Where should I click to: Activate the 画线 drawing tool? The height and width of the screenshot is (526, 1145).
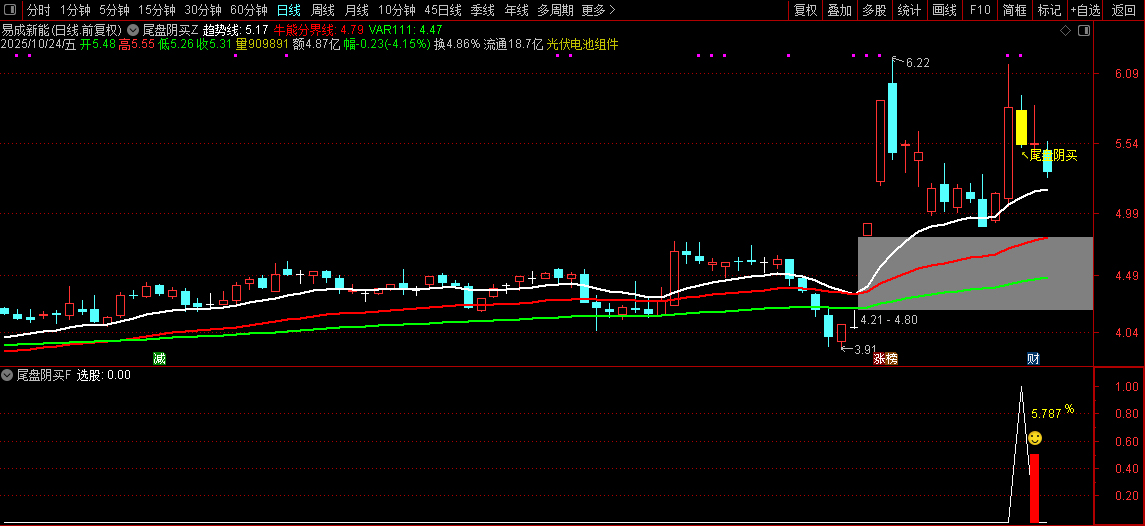(944, 10)
